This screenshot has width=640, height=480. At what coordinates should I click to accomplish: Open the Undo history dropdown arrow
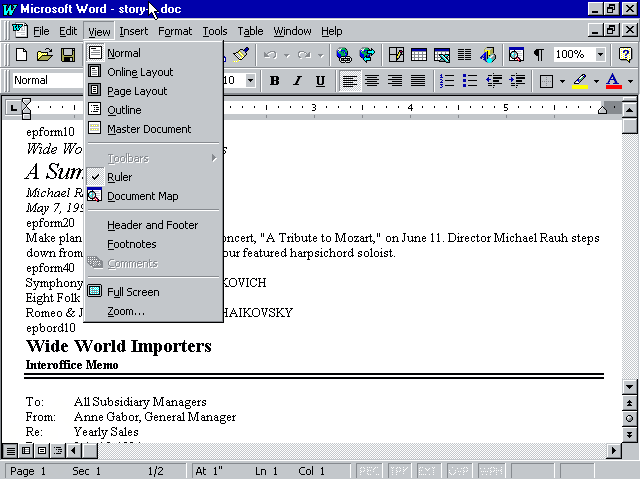click(287, 55)
